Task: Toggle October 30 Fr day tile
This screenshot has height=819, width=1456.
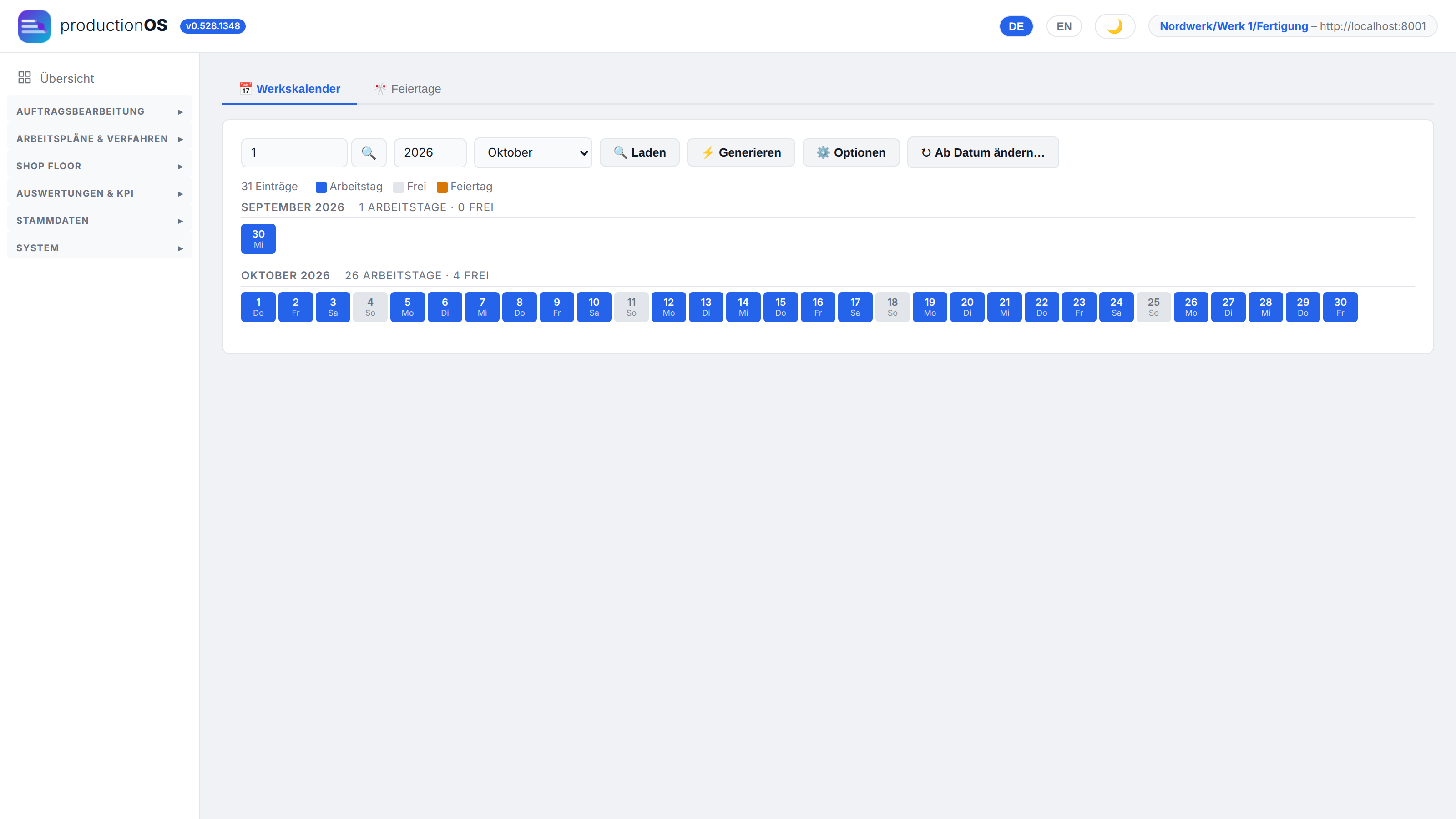Action: tap(1340, 307)
